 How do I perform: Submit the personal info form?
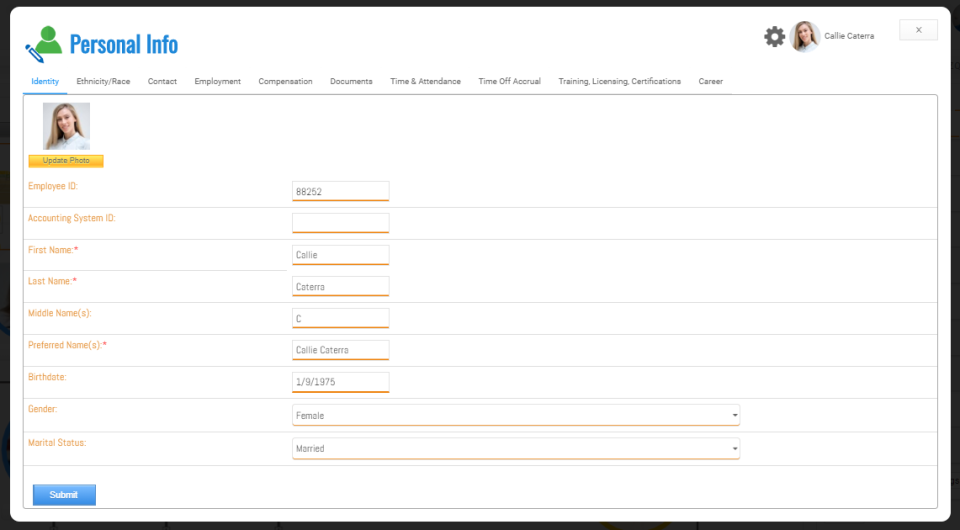(x=64, y=494)
